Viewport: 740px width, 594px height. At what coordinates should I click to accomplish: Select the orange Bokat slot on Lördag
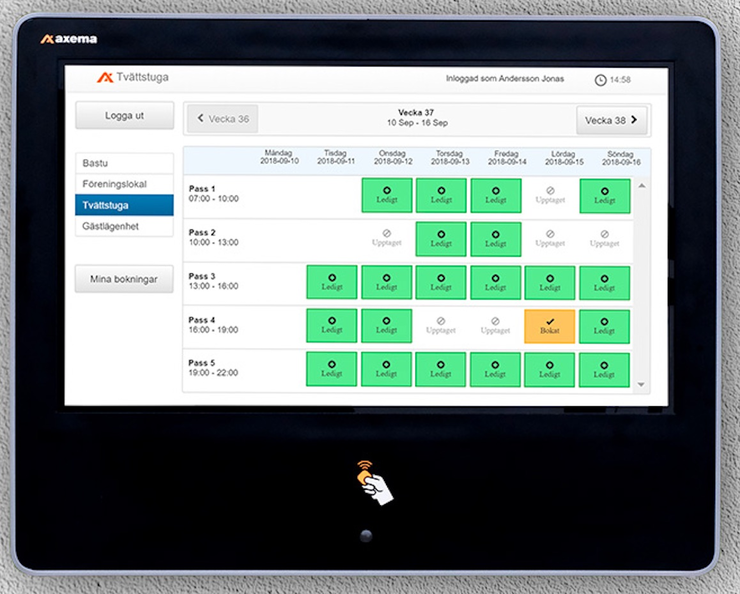[x=549, y=326]
